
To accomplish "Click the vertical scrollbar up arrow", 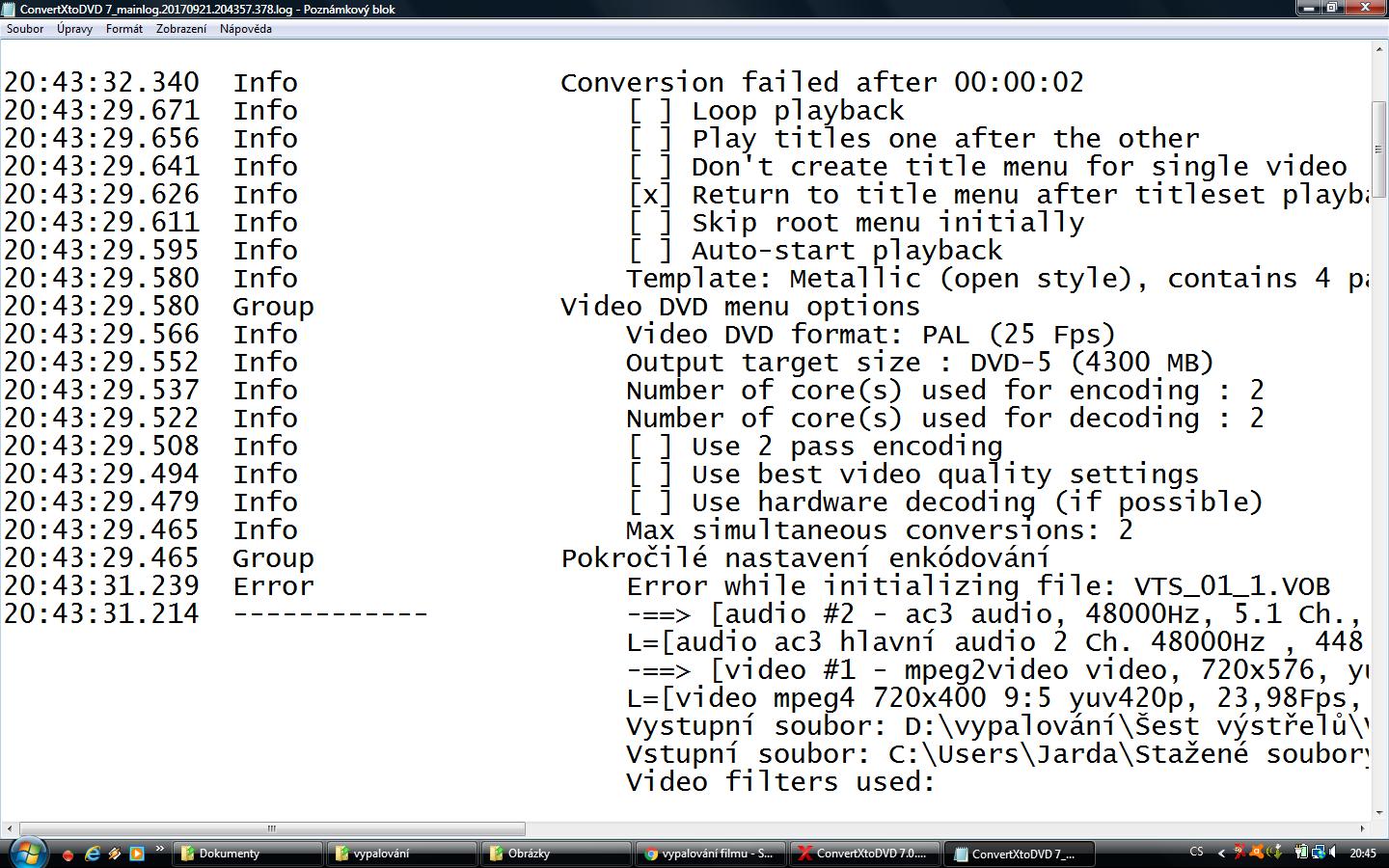I will click(1380, 50).
